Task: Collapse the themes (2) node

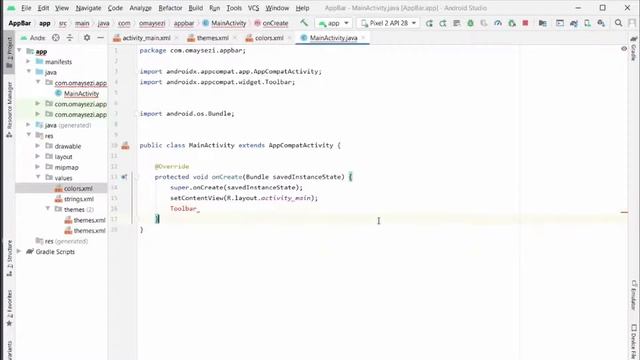Action: (x=47, y=209)
